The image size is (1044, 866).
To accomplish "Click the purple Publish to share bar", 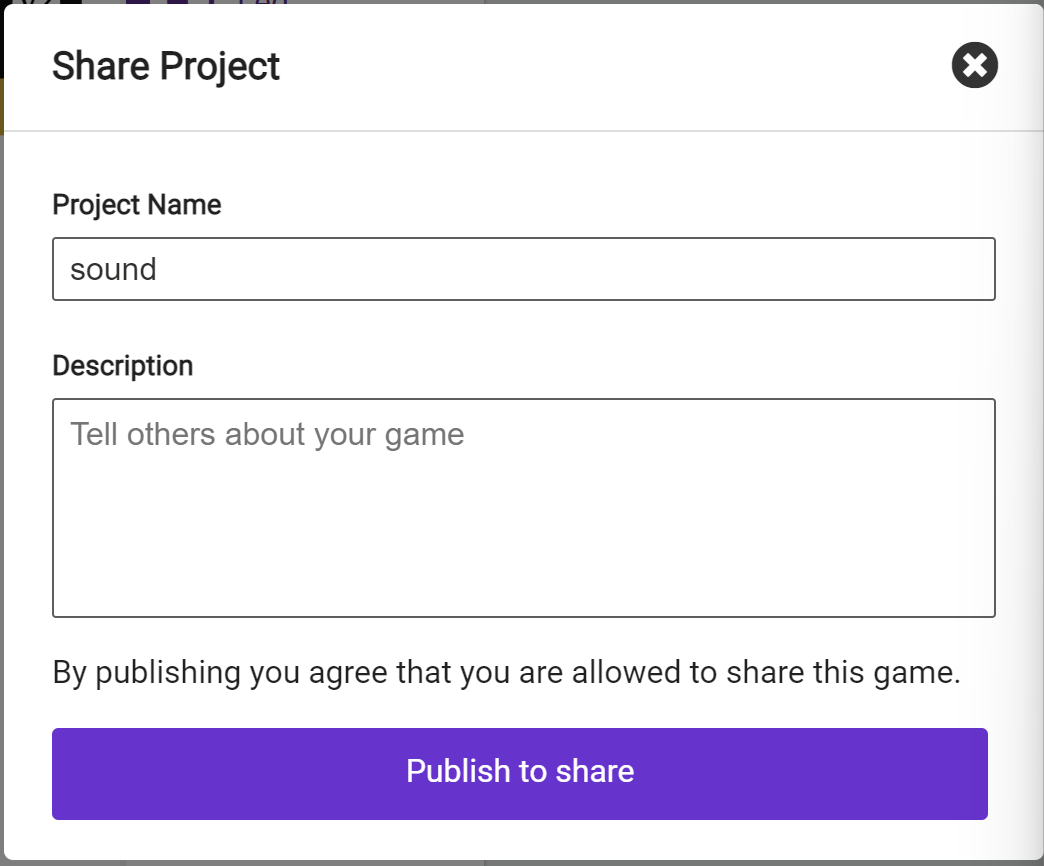I will (520, 772).
